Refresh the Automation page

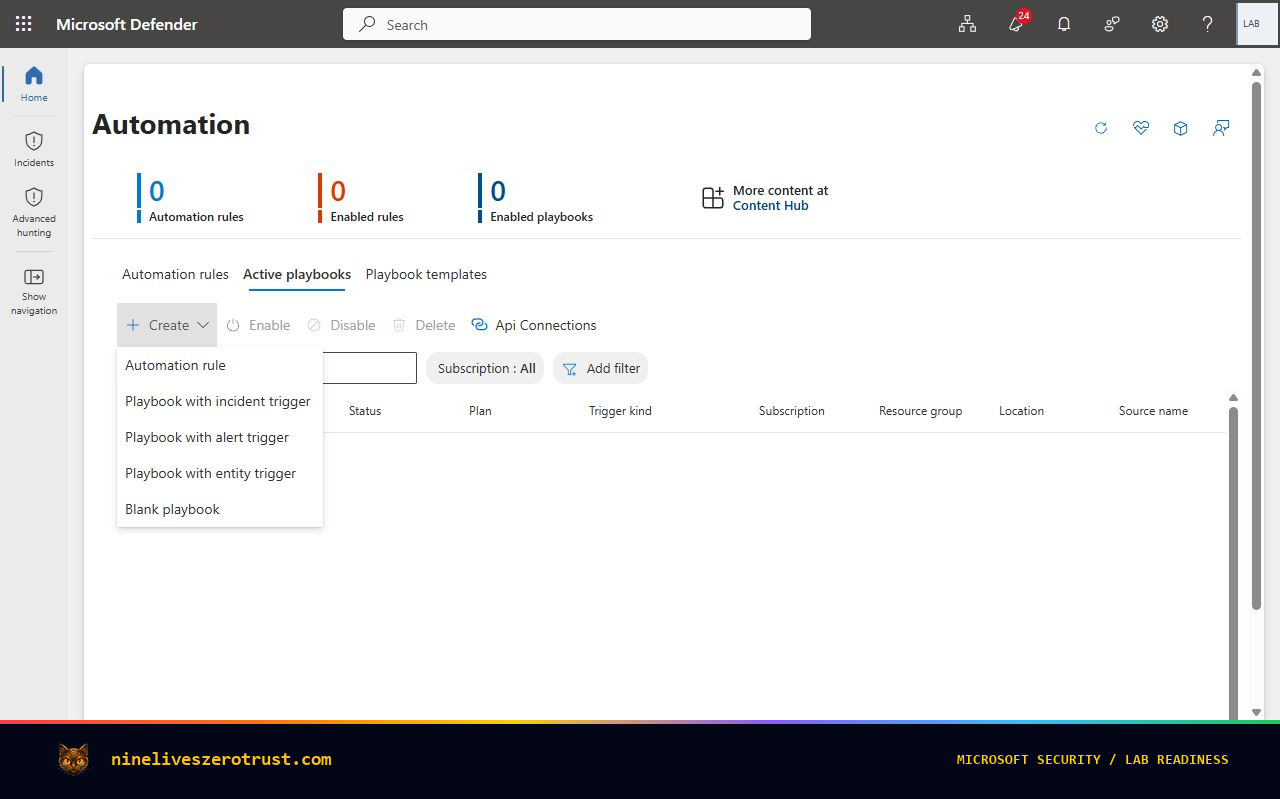click(1101, 128)
